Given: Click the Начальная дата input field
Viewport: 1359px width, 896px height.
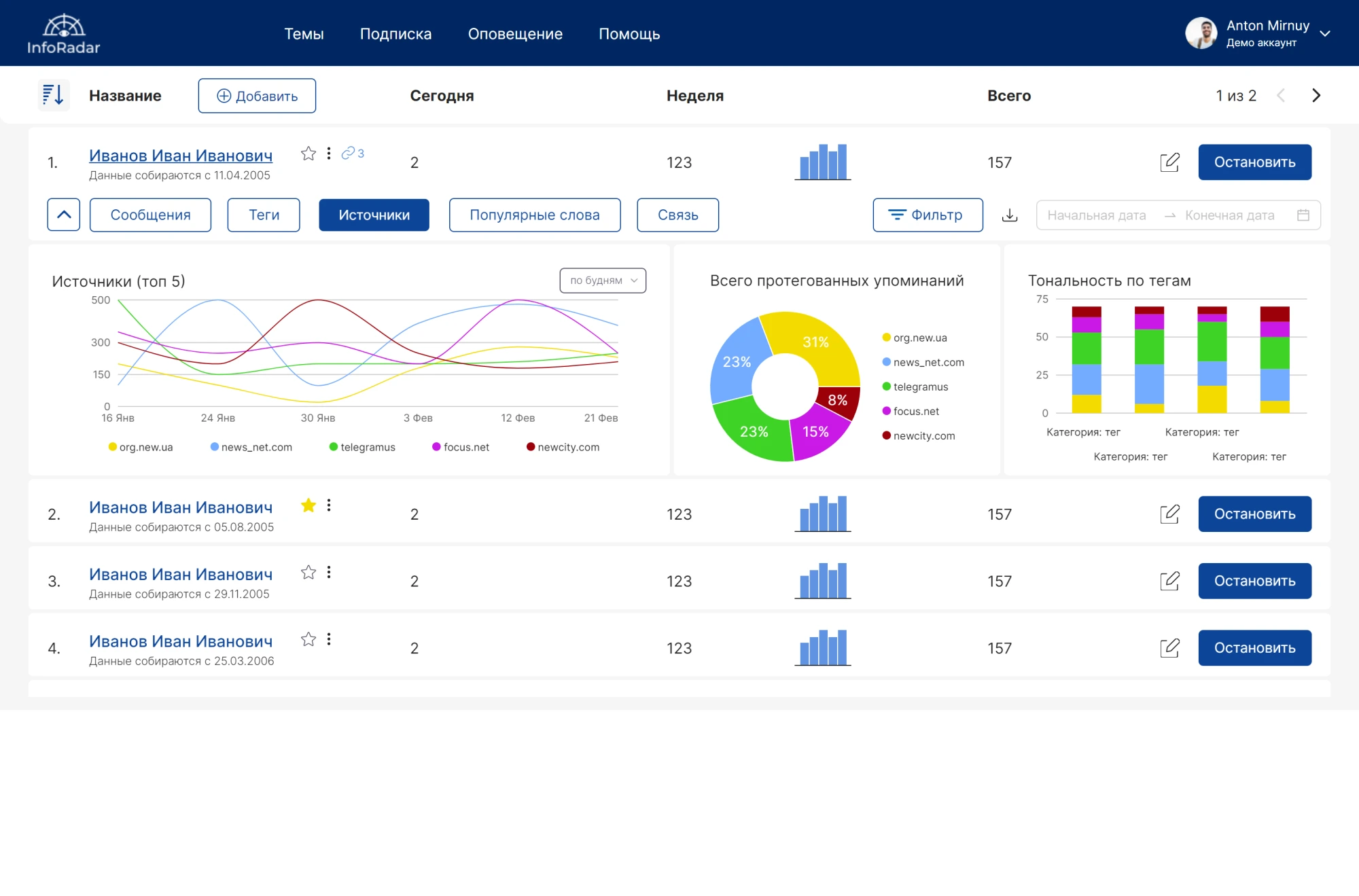Looking at the screenshot, I should tap(1097, 215).
